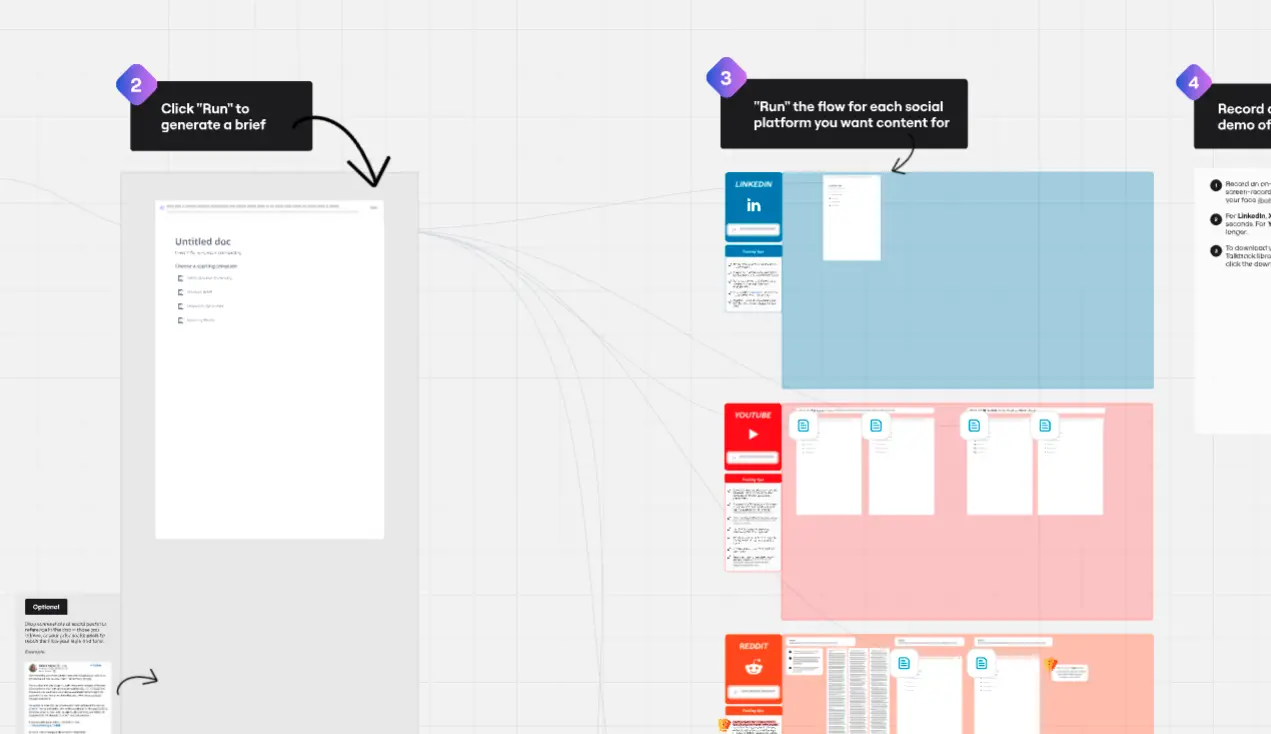This screenshot has width=1271, height=734.
Task: Click the purple step 2 badge
Action: click(136, 85)
